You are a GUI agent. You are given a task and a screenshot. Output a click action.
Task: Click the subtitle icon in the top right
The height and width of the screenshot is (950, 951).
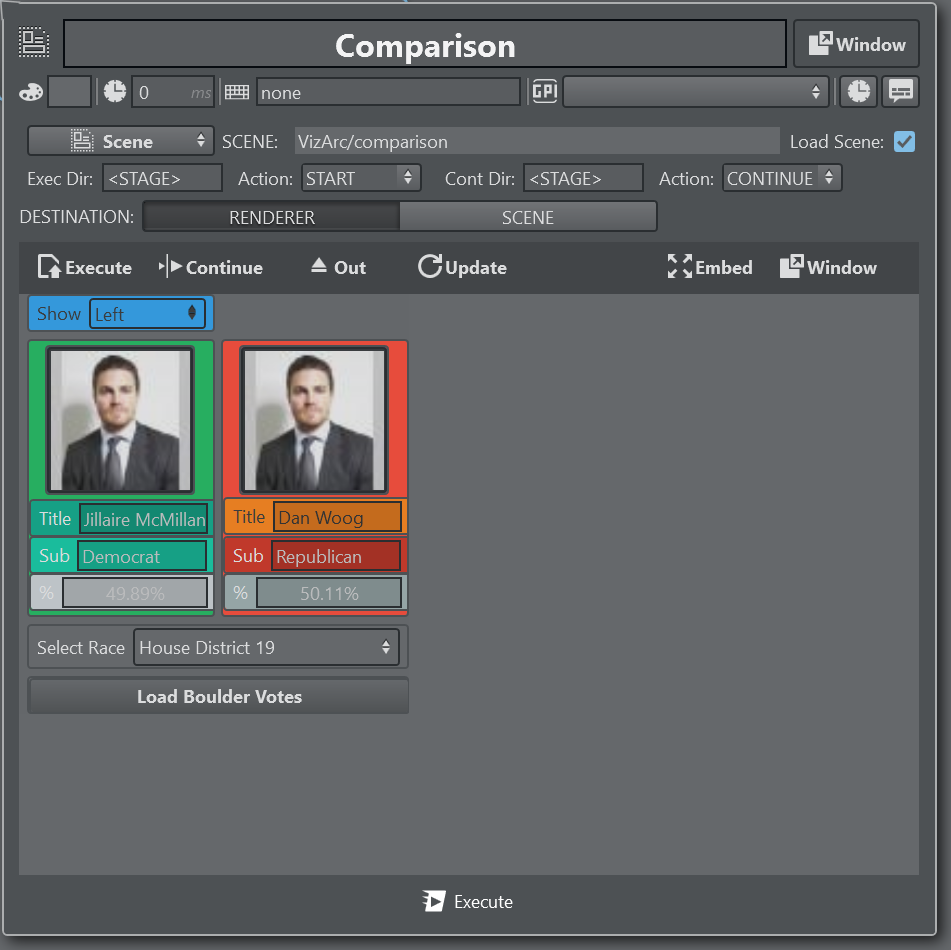[x=900, y=92]
